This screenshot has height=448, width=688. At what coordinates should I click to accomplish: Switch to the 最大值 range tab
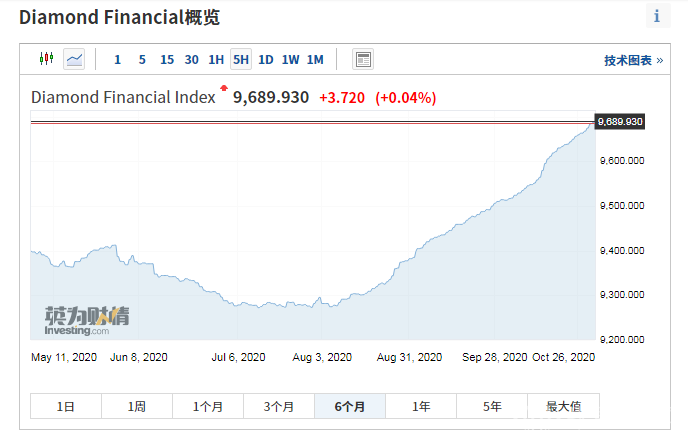[x=563, y=406]
